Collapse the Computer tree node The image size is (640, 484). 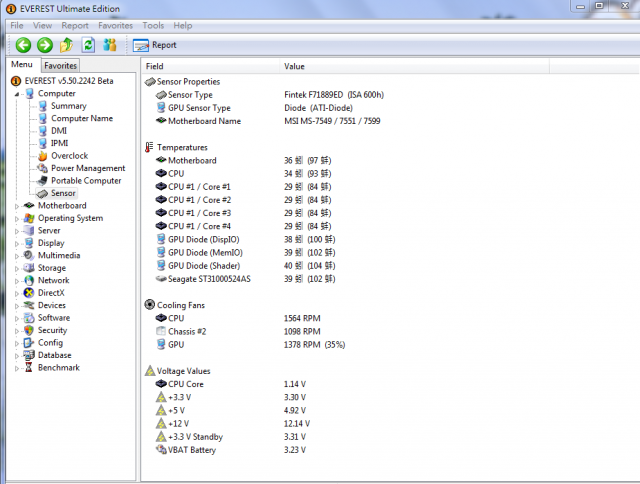(x=17, y=94)
